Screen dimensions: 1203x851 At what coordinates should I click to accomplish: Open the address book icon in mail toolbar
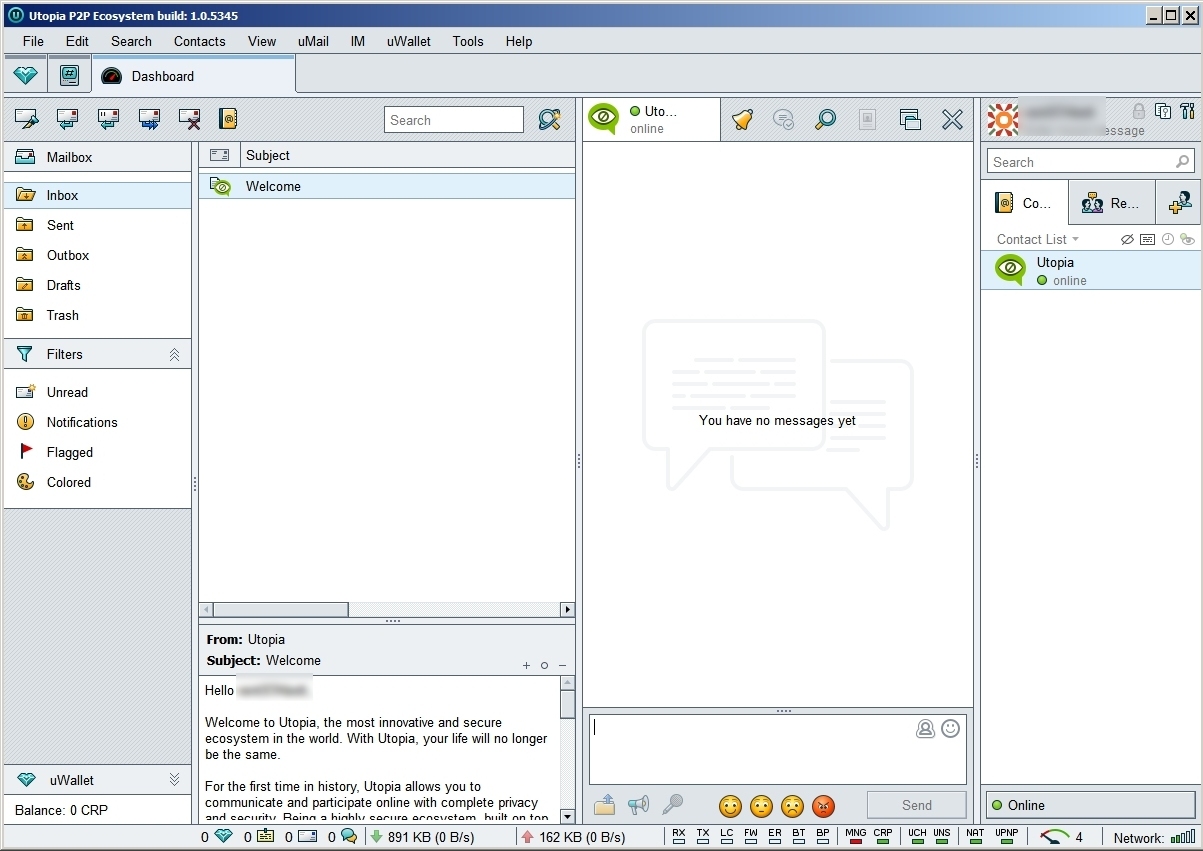point(228,120)
